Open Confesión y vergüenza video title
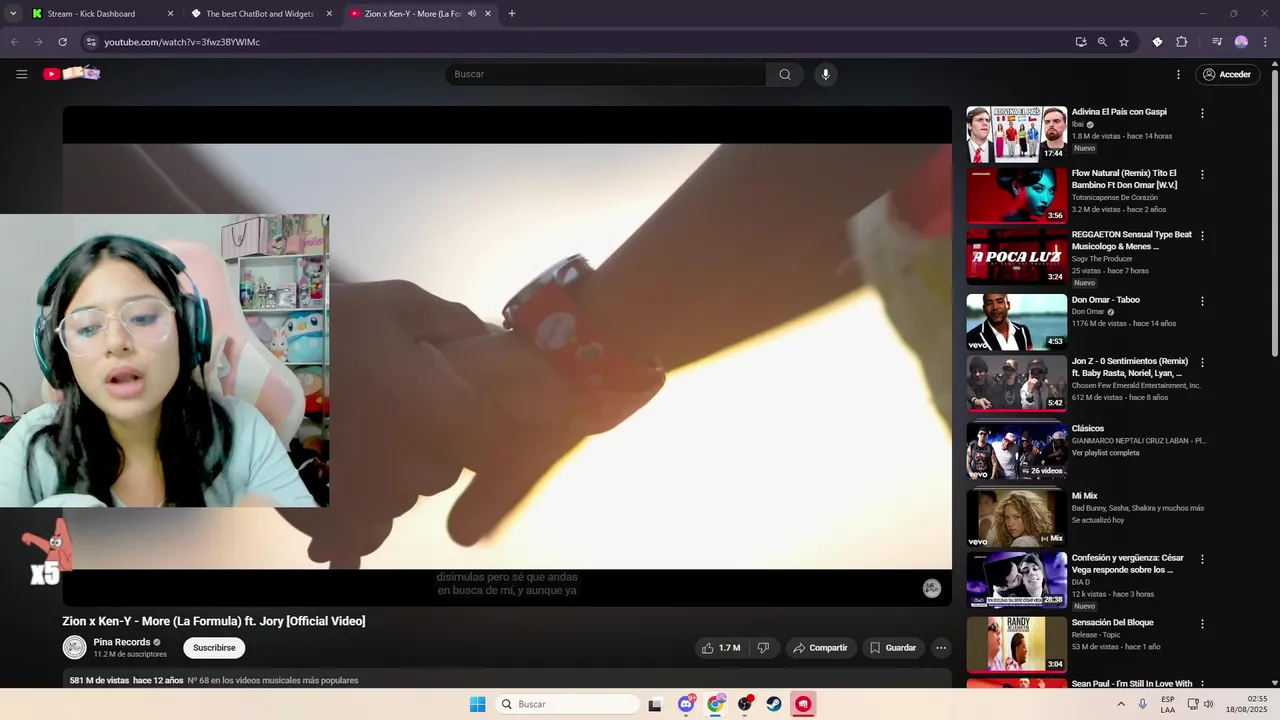Viewport: 1280px width, 720px height. pos(1128,564)
